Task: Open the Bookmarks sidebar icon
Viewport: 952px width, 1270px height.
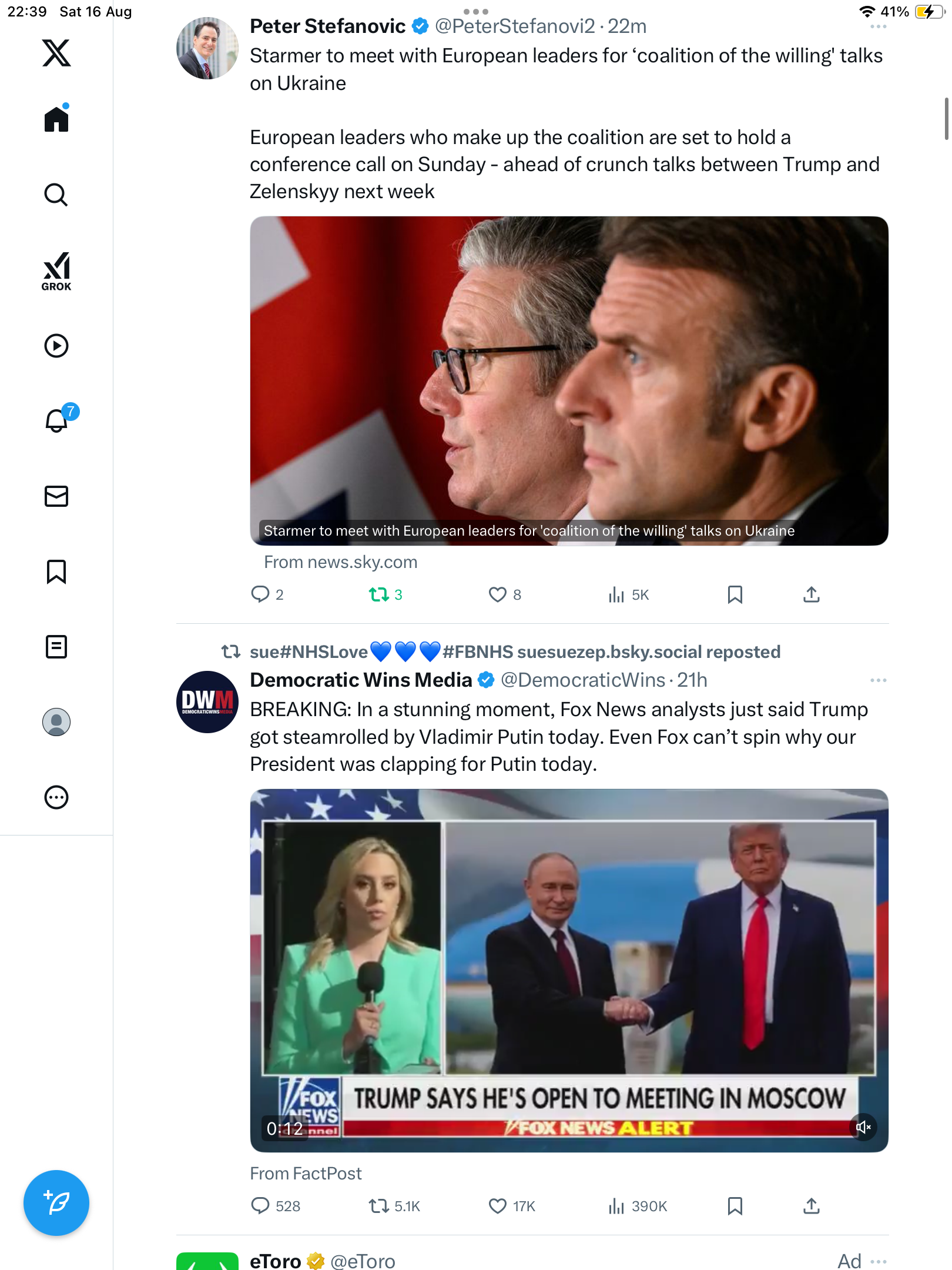Action: 56,571
